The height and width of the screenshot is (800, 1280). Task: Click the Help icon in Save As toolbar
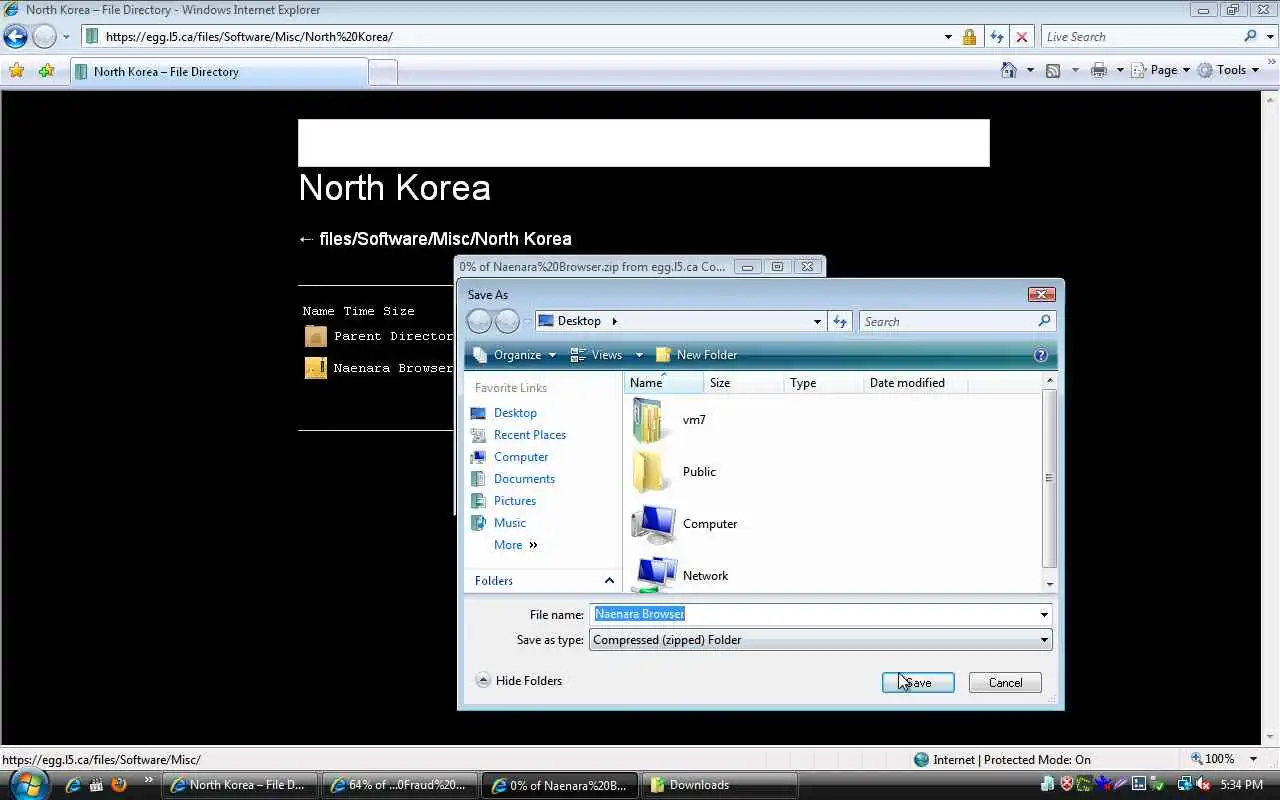coord(1040,355)
